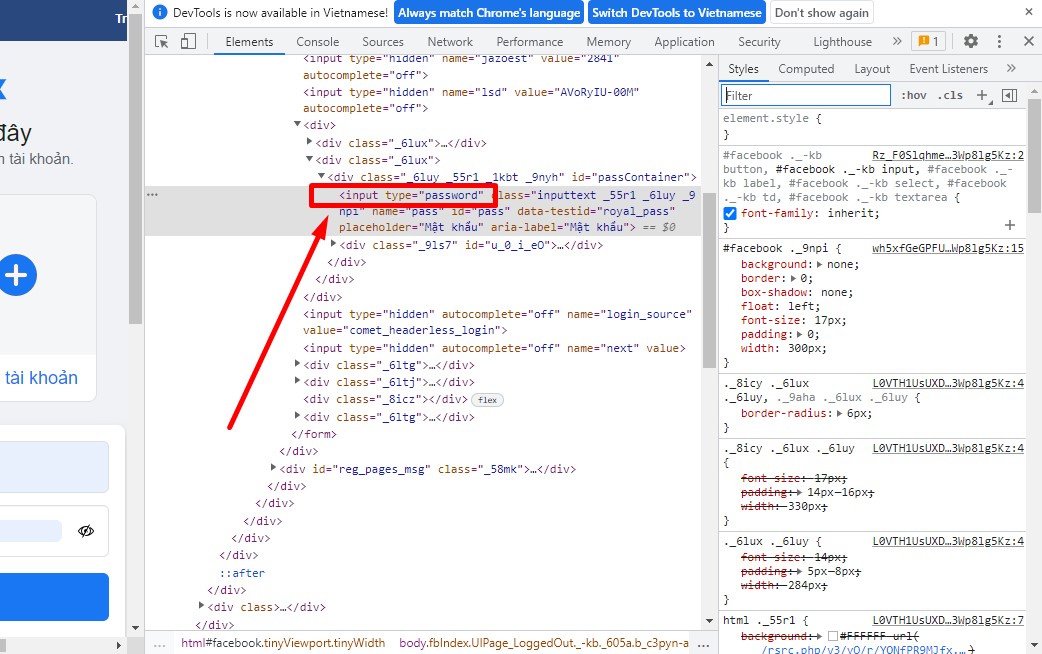The width and height of the screenshot is (1042, 654).
Task: Toggle the :hov element state button
Action: [914, 96]
